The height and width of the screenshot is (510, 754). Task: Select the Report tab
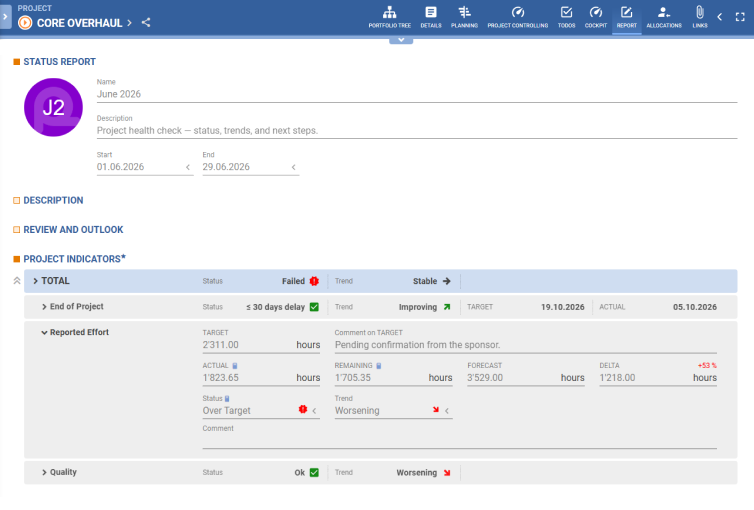627,17
